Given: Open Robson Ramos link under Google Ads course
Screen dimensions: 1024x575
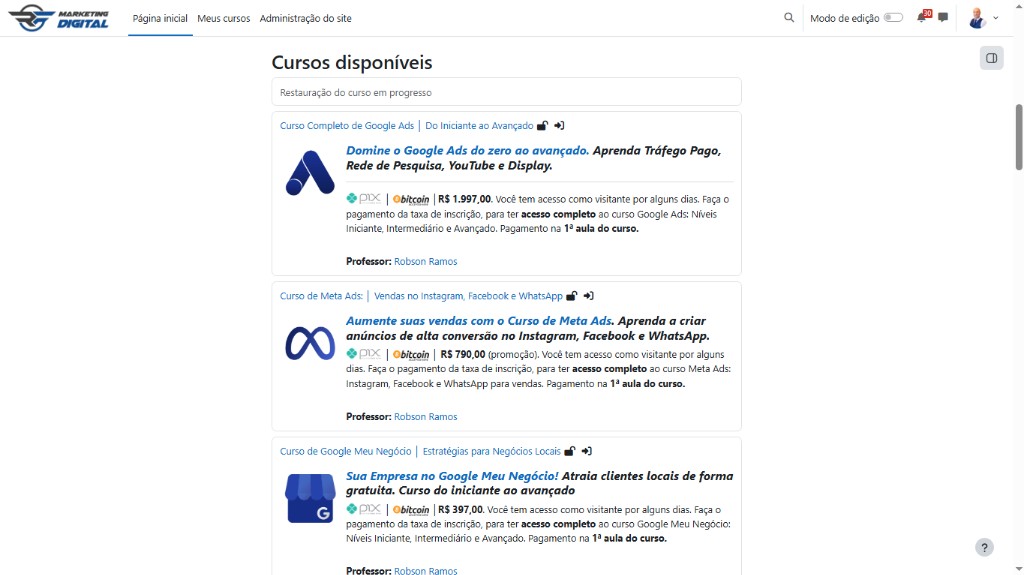Looking at the screenshot, I should (x=426, y=261).
